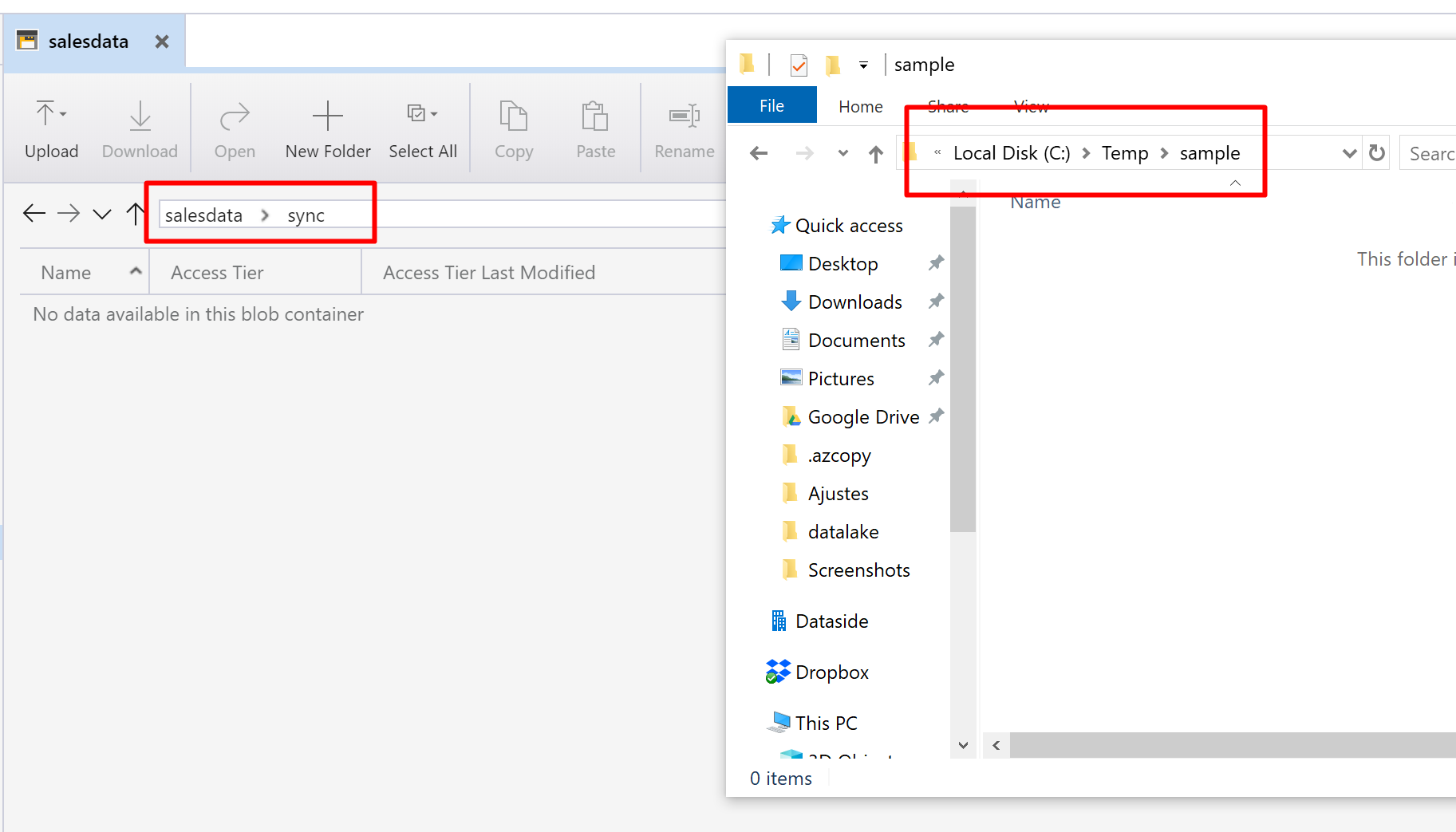Viewport: 1456px width, 832px height.
Task: Click horizontal scrollbar left arrow
Action: tap(996, 745)
